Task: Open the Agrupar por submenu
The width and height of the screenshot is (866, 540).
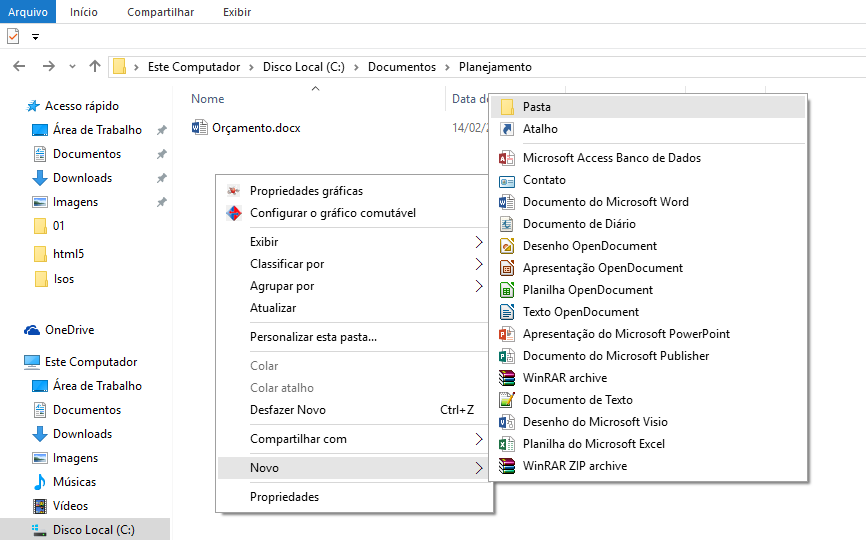Action: 354,286
